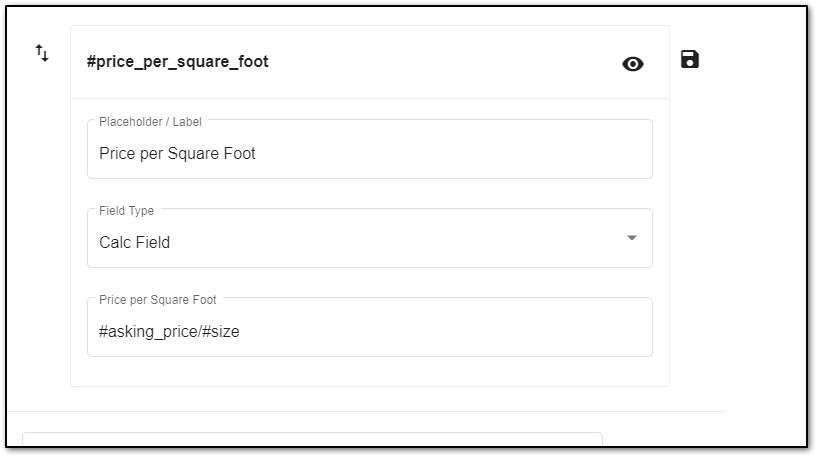Select the 'Calc Field' value text
This screenshot has width=817, height=457.
pos(134,242)
